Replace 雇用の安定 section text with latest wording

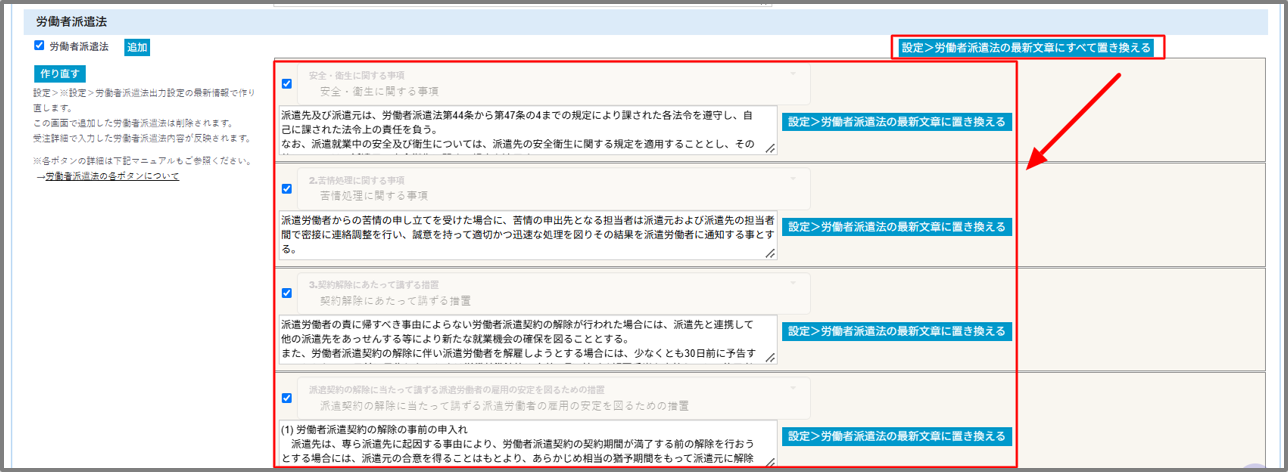(897, 436)
